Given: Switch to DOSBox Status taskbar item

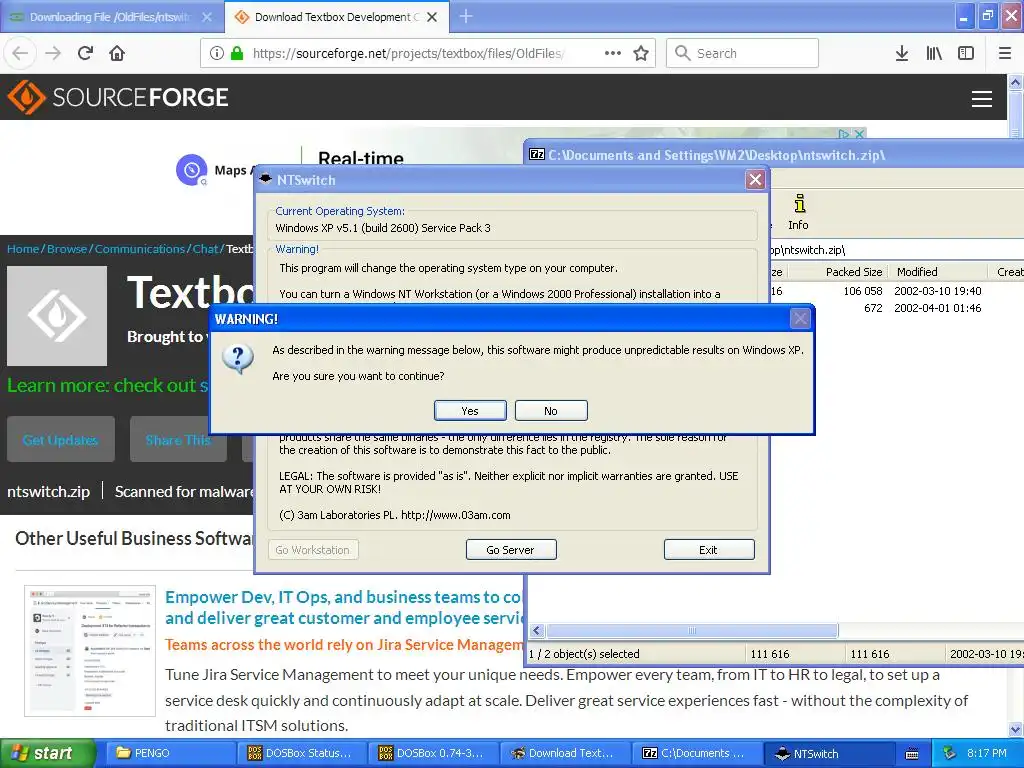Looking at the screenshot, I should tap(300, 753).
